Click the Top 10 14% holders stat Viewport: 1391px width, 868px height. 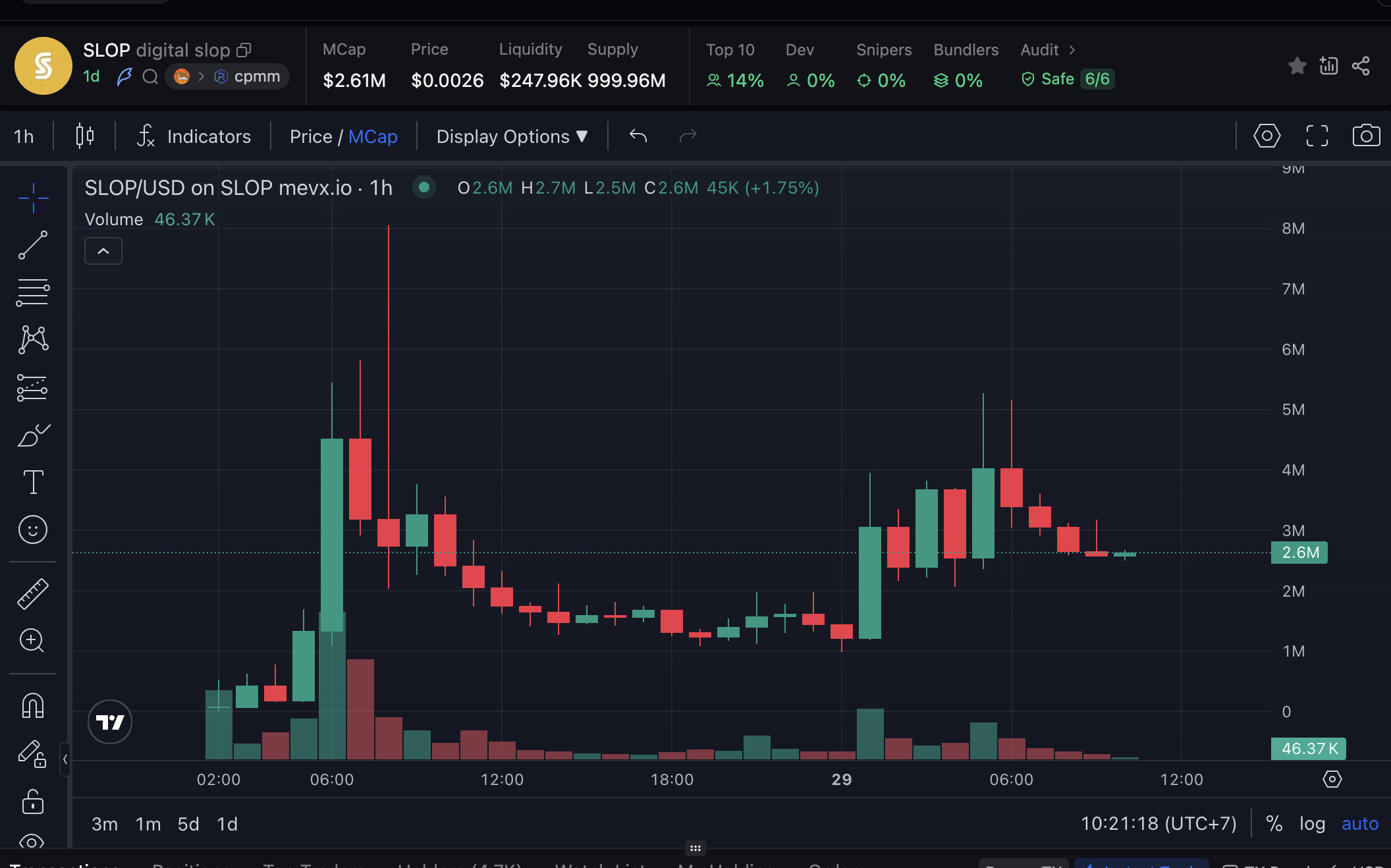pos(734,66)
